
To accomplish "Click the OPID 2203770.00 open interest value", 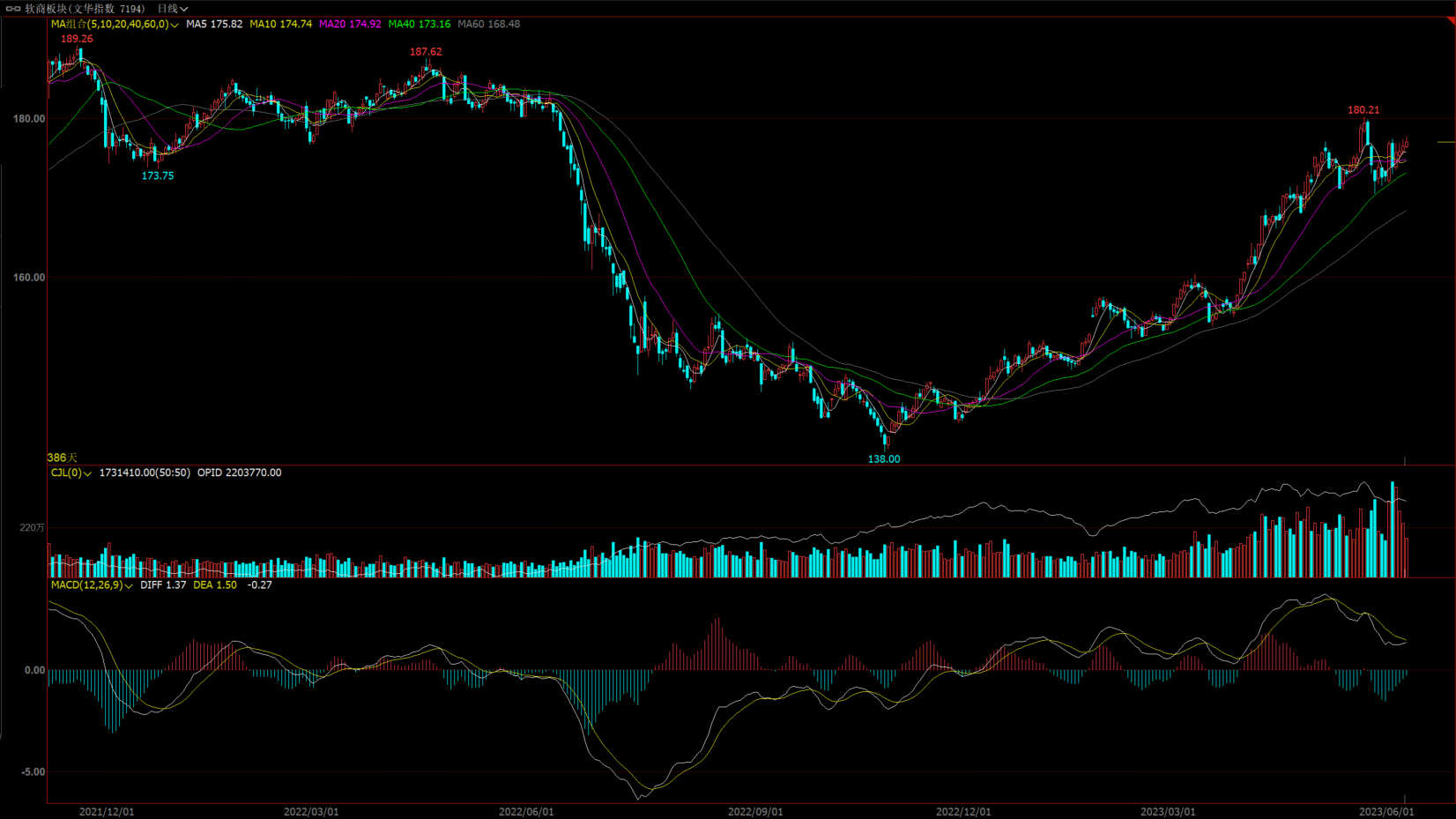I will (x=240, y=473).
